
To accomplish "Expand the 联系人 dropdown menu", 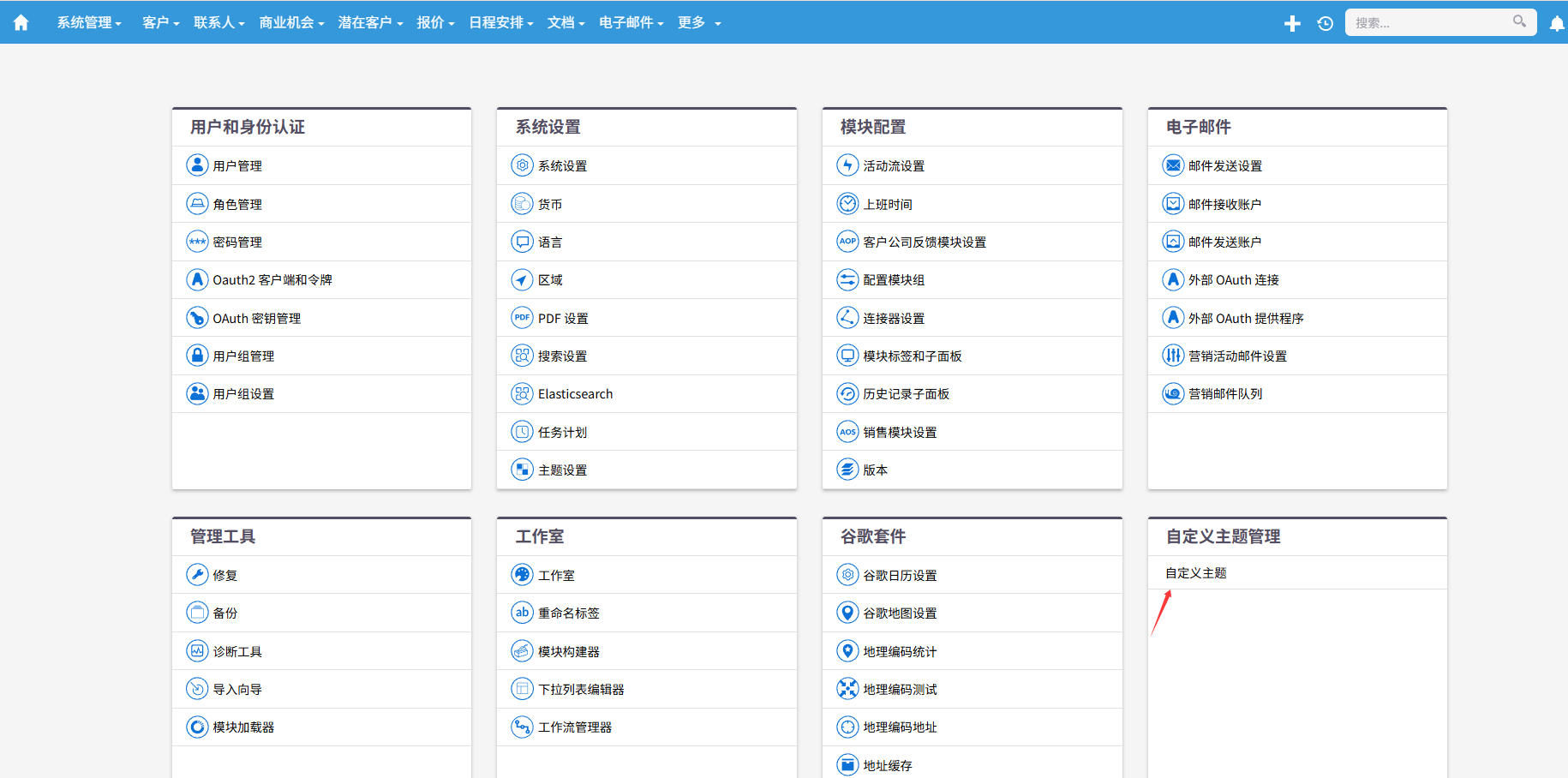I will point(218,22).
